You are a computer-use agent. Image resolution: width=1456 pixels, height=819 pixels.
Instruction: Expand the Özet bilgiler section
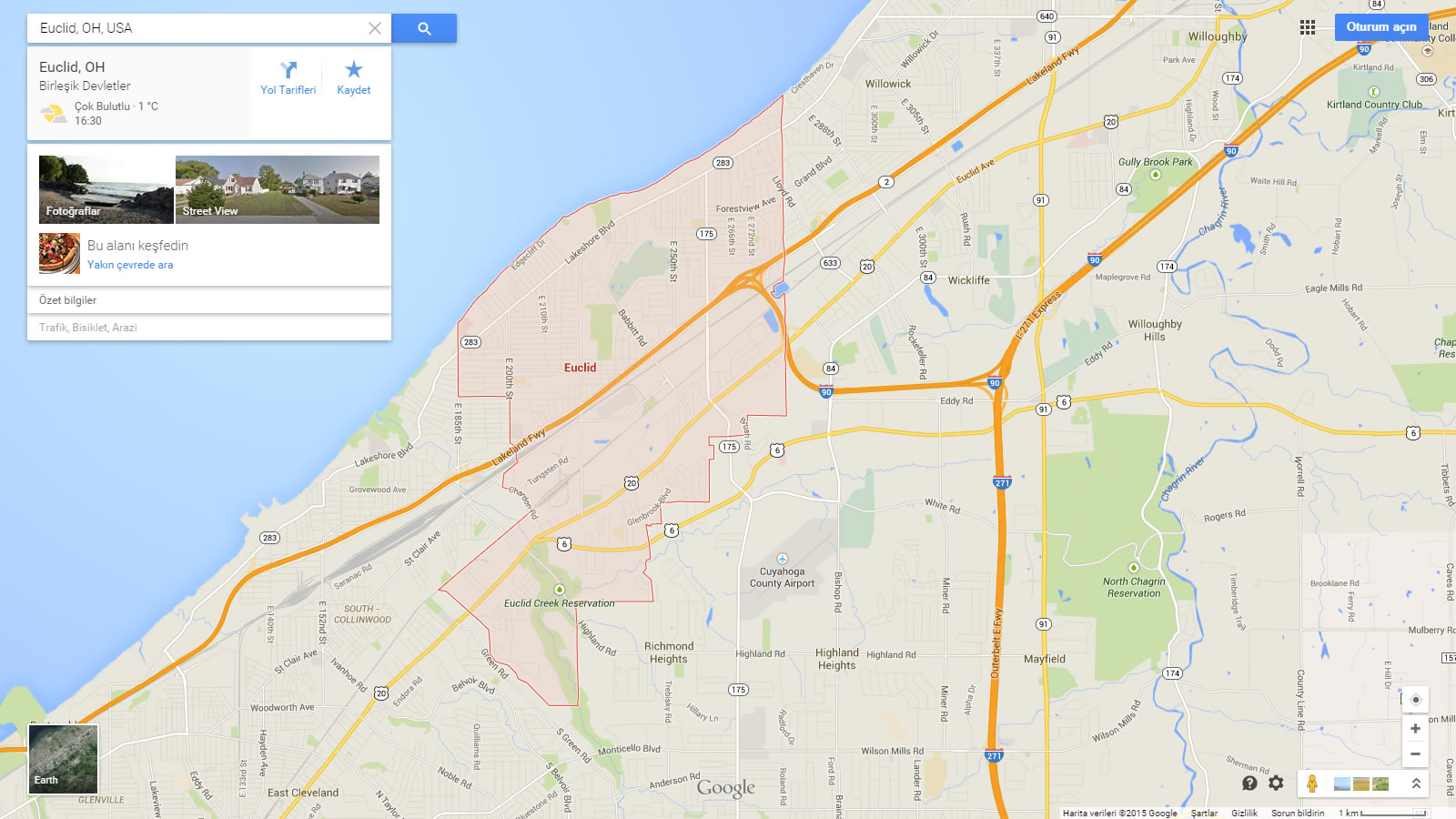(x=209, y=300)
